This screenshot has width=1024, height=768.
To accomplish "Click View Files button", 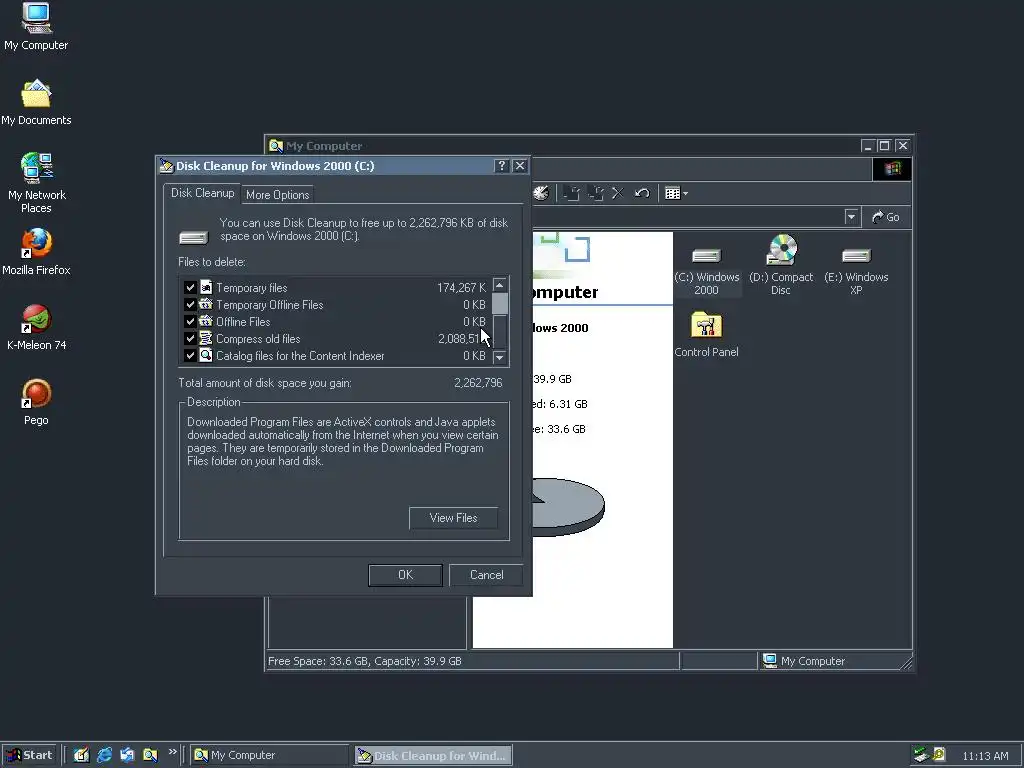I will [453, 518].
